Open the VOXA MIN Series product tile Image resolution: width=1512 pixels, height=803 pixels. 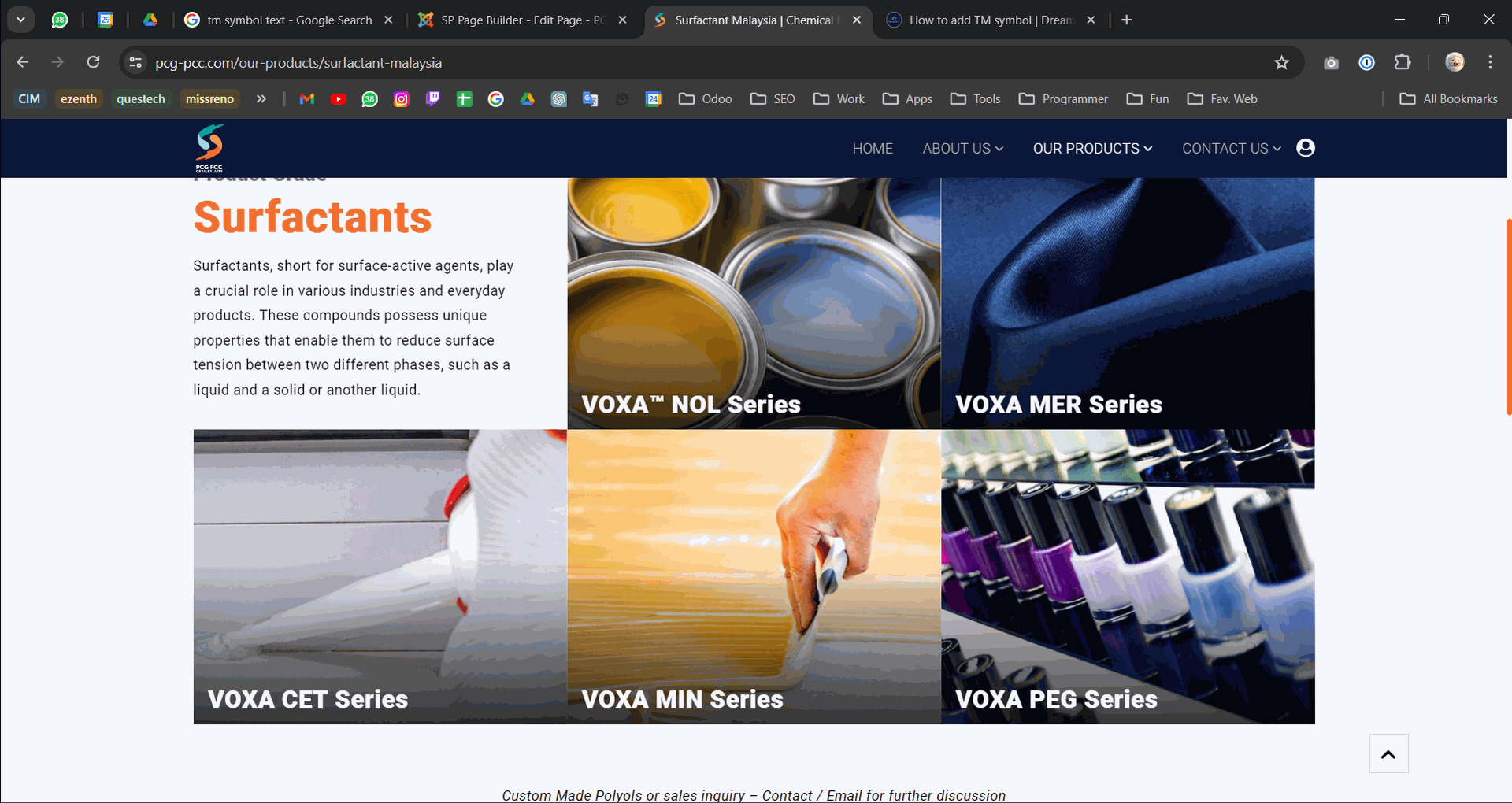pos(754,576)
